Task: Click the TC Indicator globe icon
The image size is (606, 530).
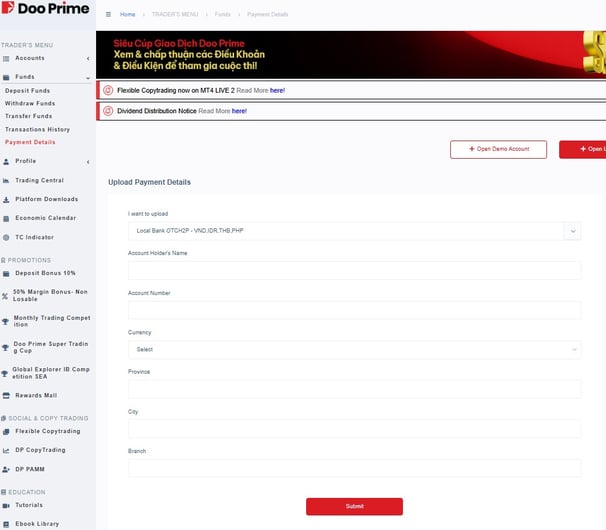Action: pos(6,237)
